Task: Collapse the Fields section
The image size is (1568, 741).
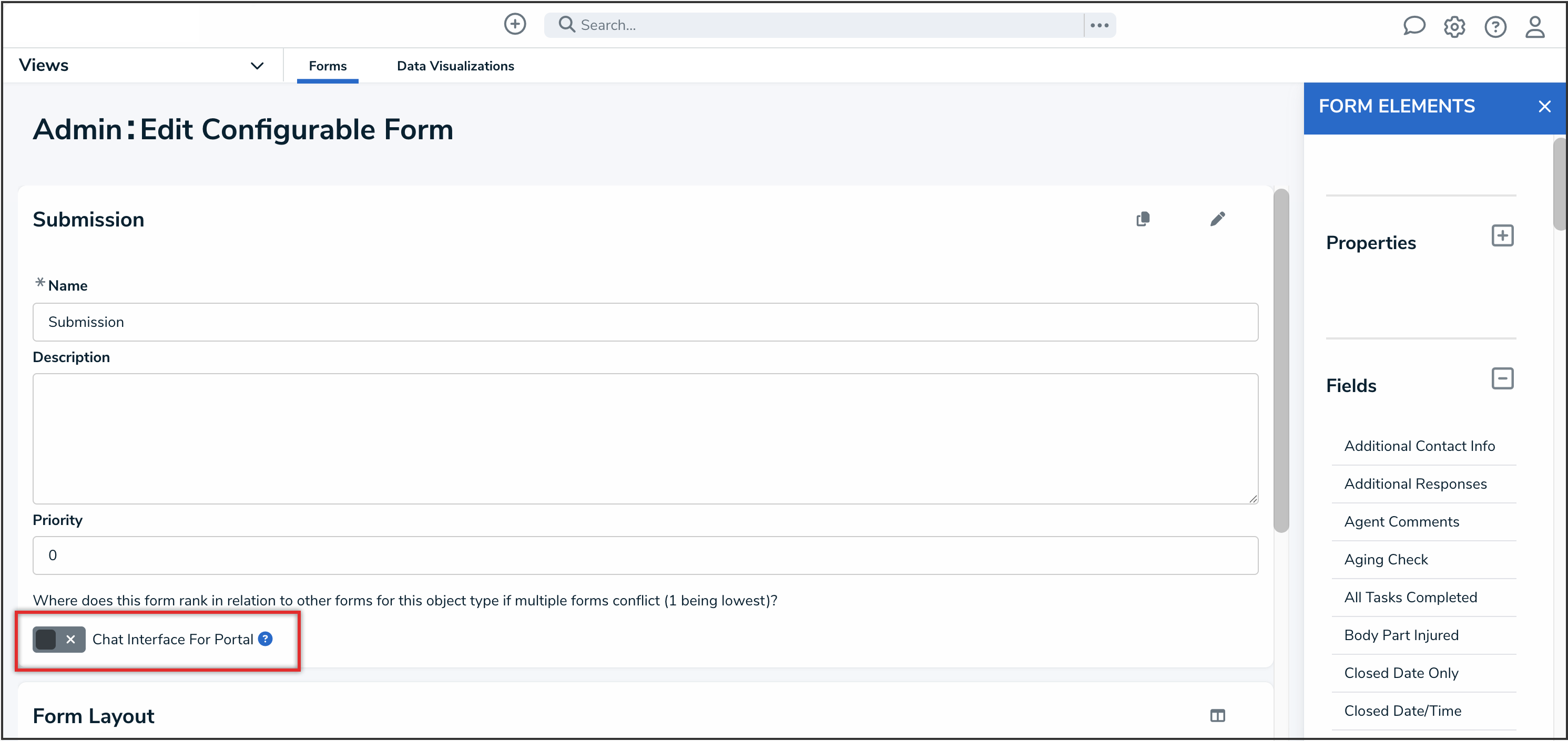Action: pos(1503,378)
